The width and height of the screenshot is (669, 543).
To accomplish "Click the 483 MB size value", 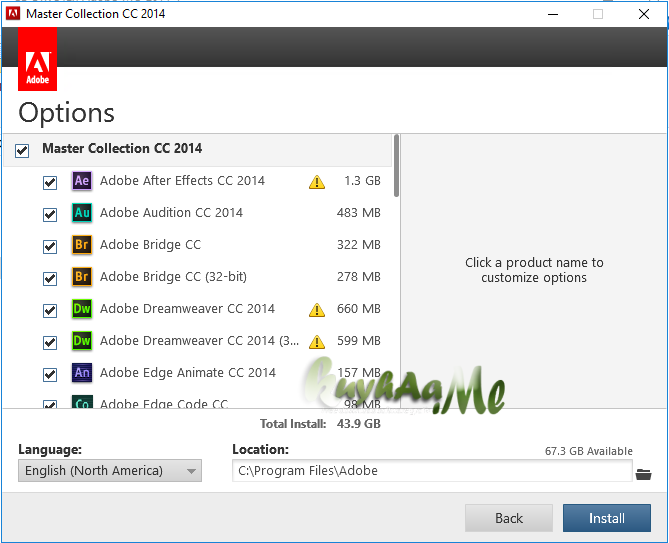I will (x=358, y=212).
